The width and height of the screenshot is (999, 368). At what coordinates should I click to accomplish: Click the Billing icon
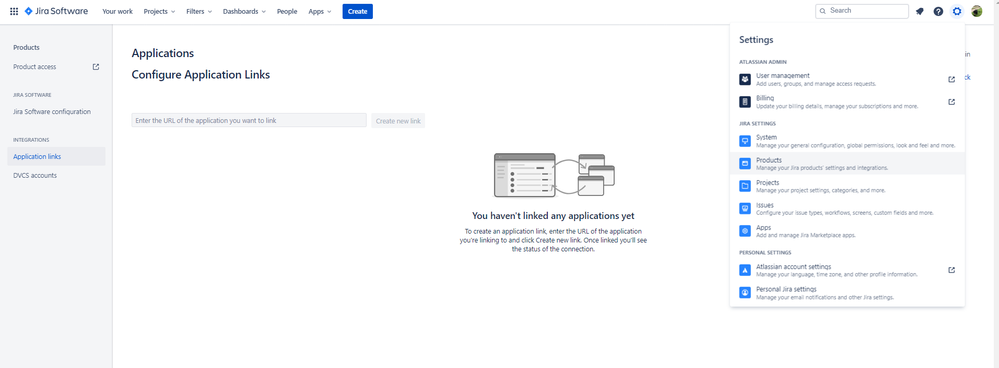pyautogui.click(x=745, y=102)
